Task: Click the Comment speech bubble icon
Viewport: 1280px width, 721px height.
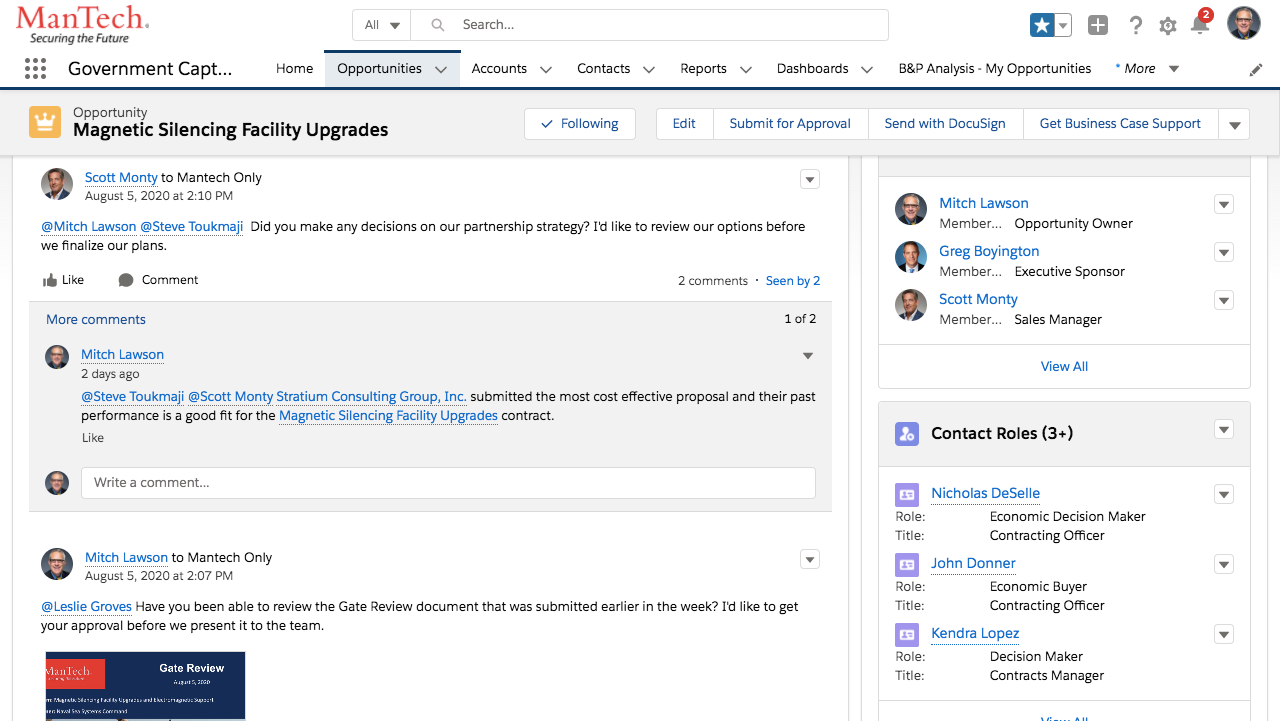Action: [126, 280]
